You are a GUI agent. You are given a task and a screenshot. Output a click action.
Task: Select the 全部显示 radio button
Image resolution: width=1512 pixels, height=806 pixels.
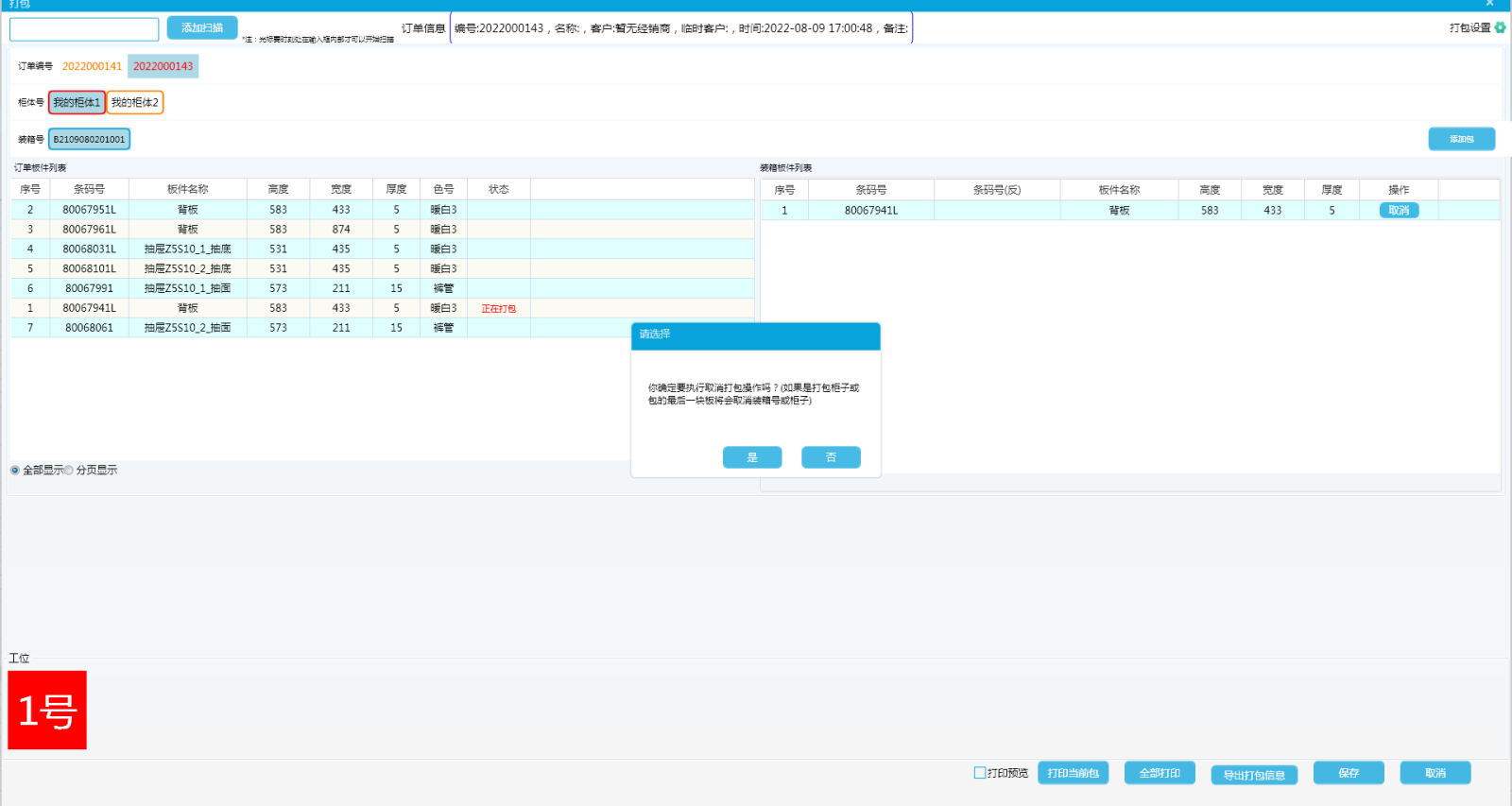click(15, 471)
